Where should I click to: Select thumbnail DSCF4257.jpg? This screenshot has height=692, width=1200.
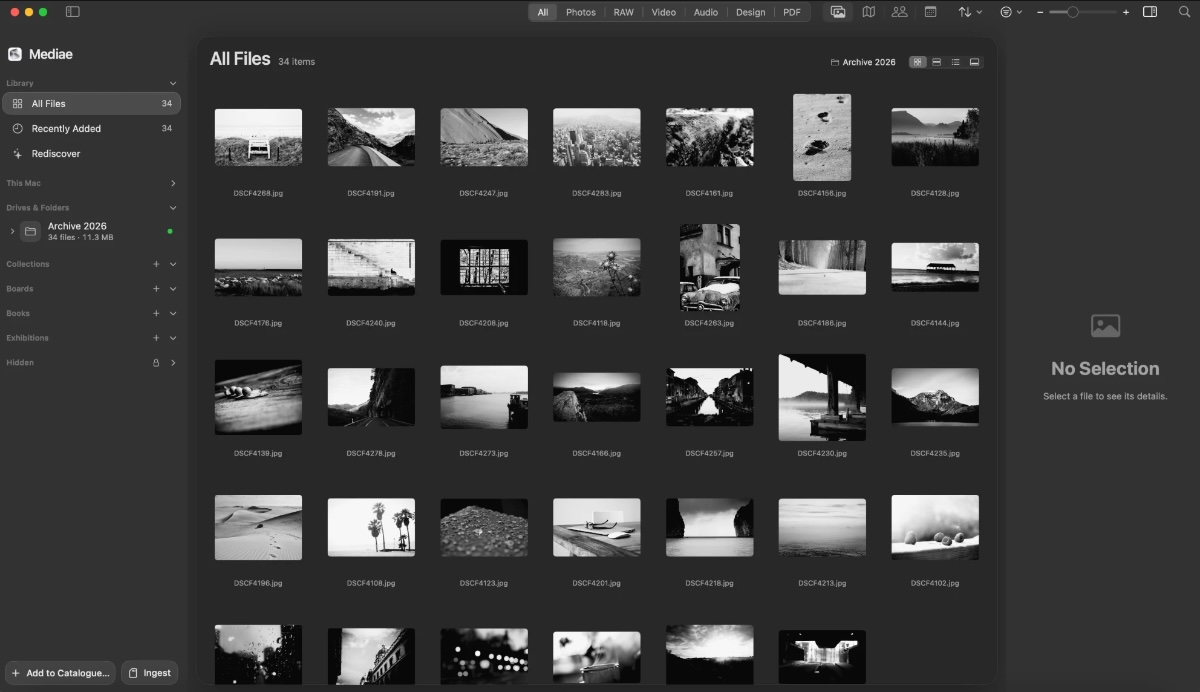click(x=710, y=397)
